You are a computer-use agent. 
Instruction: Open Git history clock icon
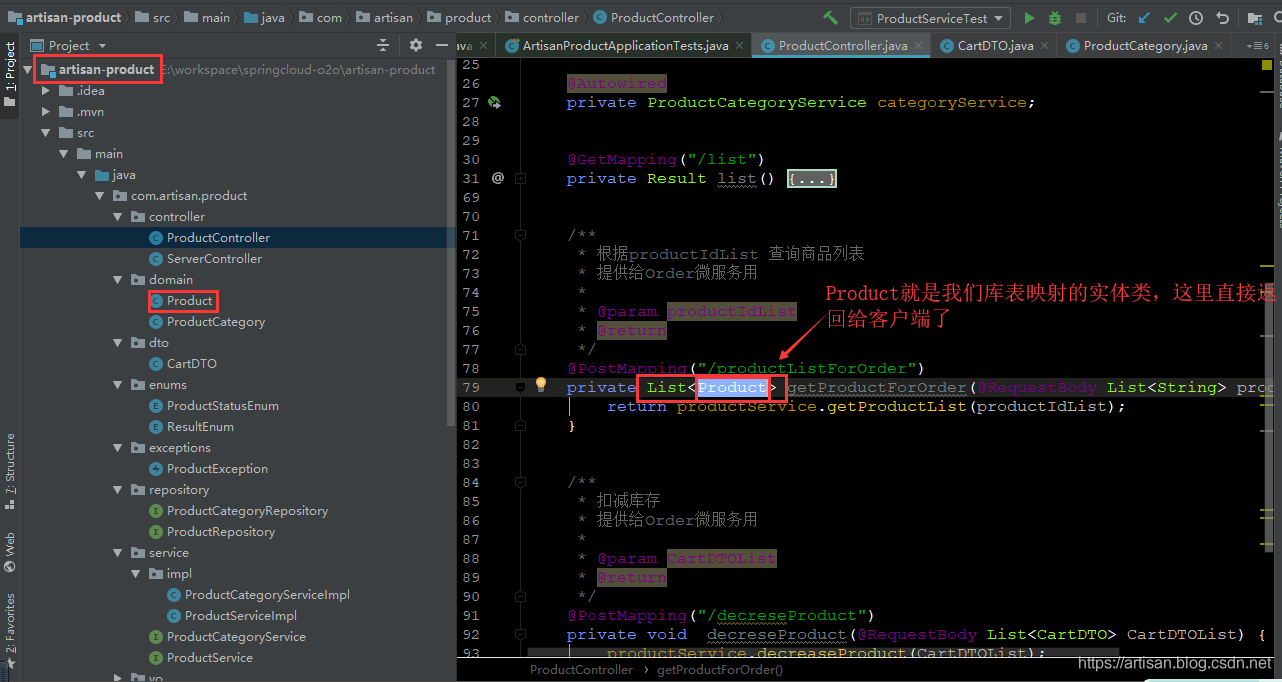(x=1196, y=18)
